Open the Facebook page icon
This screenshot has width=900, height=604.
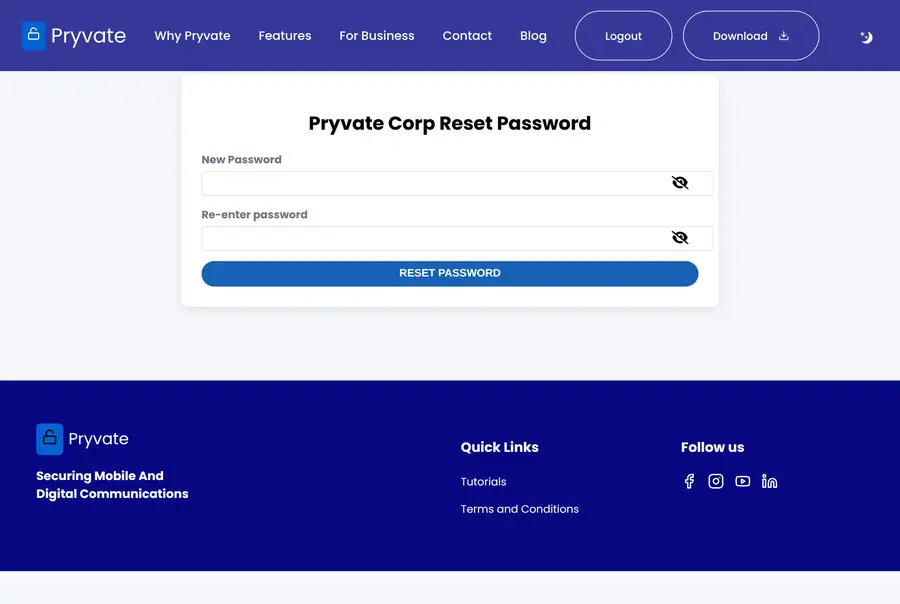click(x=689, y=481)
